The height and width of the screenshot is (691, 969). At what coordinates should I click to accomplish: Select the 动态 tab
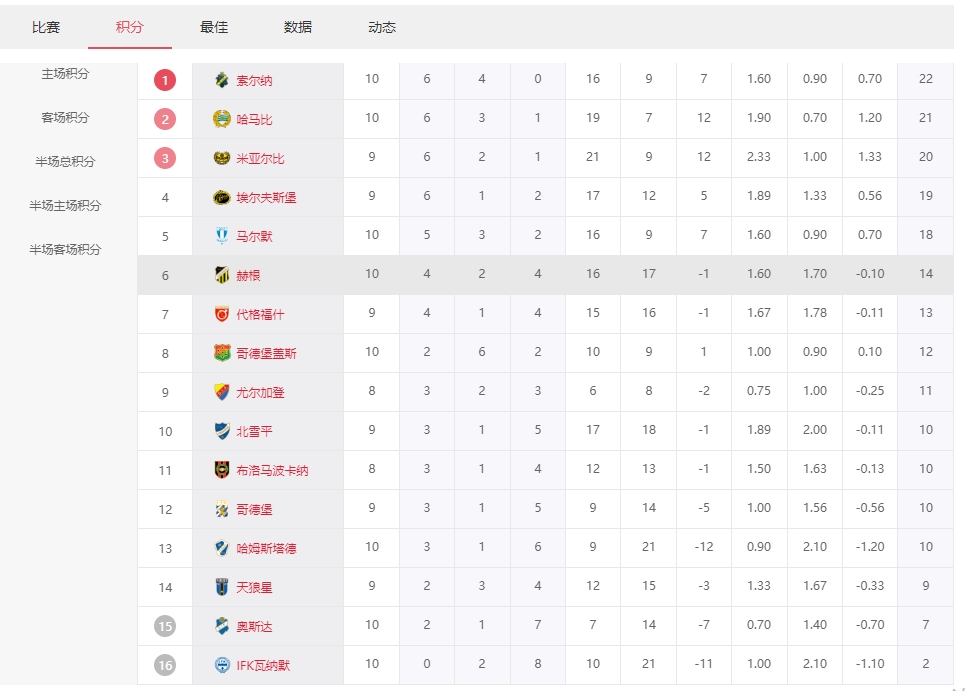coord(382,28)
